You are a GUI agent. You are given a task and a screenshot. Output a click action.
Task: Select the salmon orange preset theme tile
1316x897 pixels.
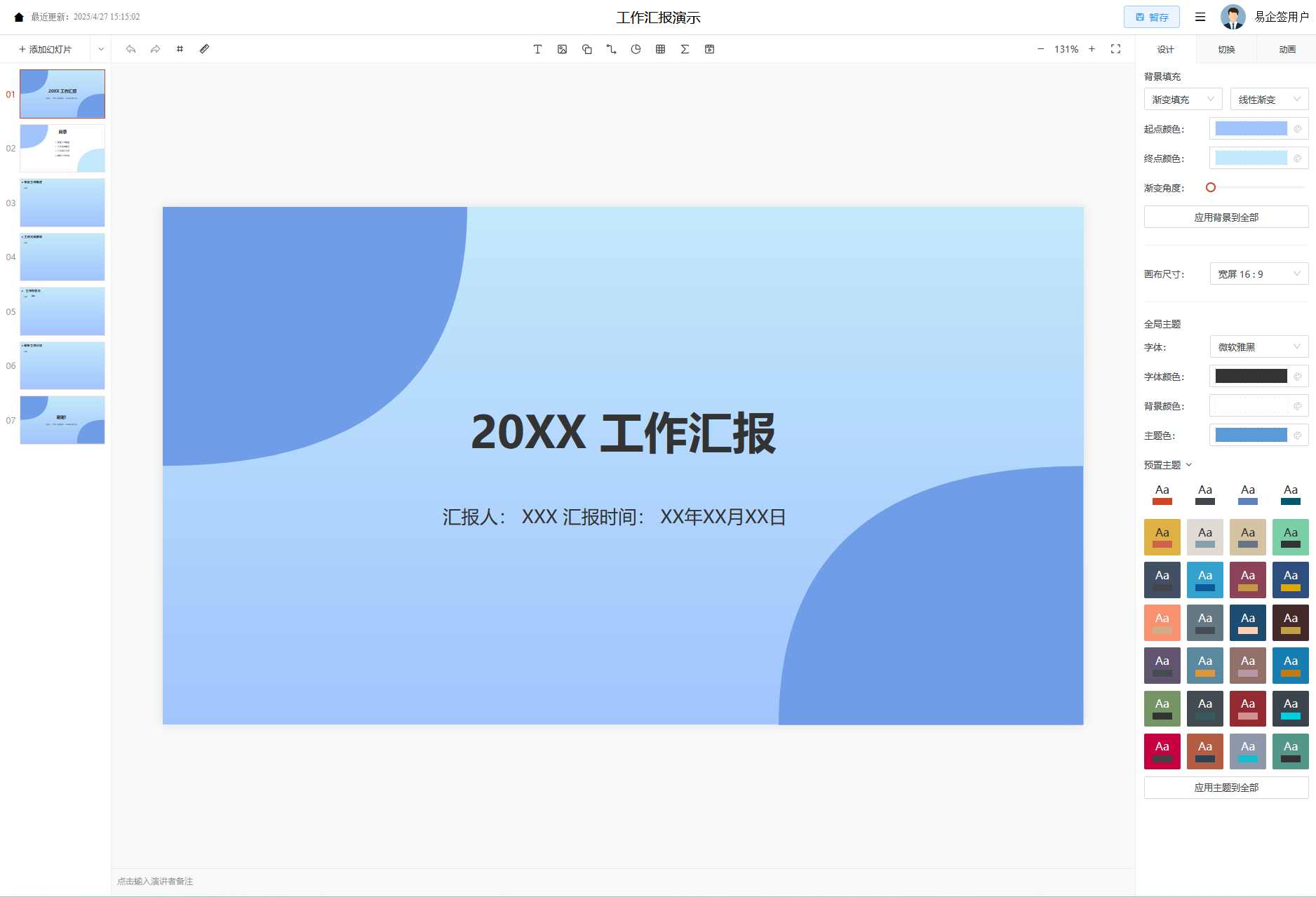(x=1162, y=623)
